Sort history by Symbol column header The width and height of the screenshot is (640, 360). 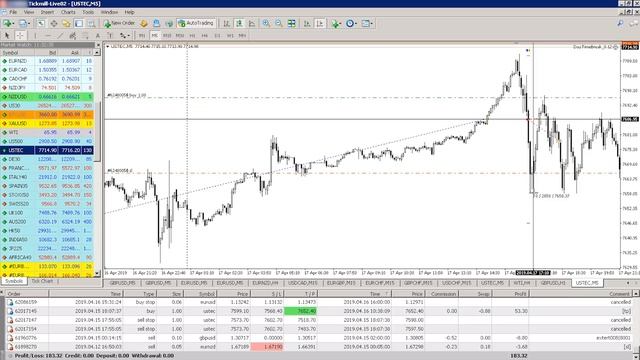coord(200,294)
